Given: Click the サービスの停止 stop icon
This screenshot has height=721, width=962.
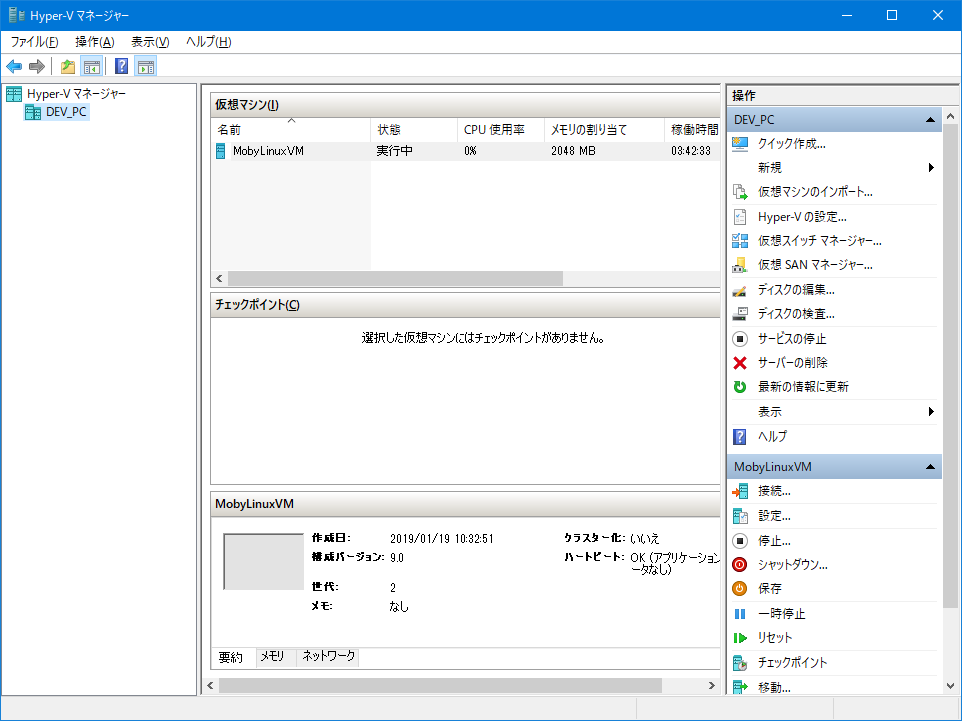Looking at the screenshot, I should pos(740,339).
